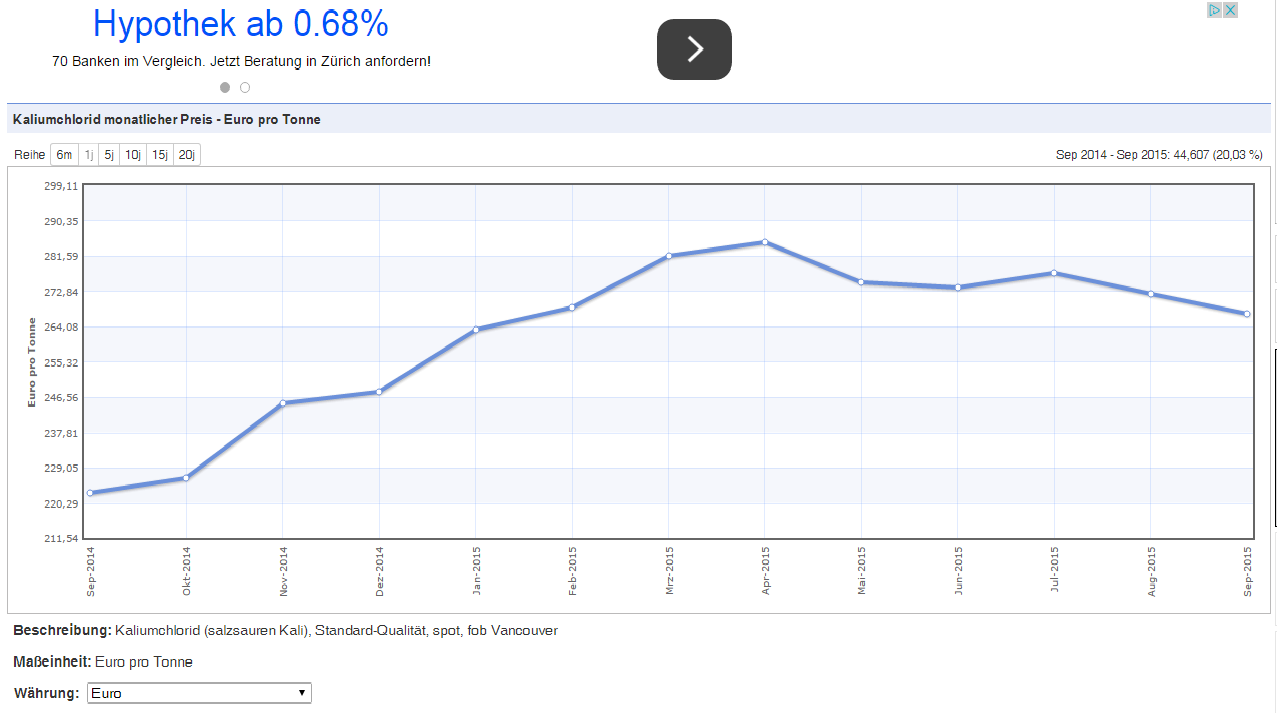
Task: Click the Sep-2015 final data point
Action: [1247, 314]
